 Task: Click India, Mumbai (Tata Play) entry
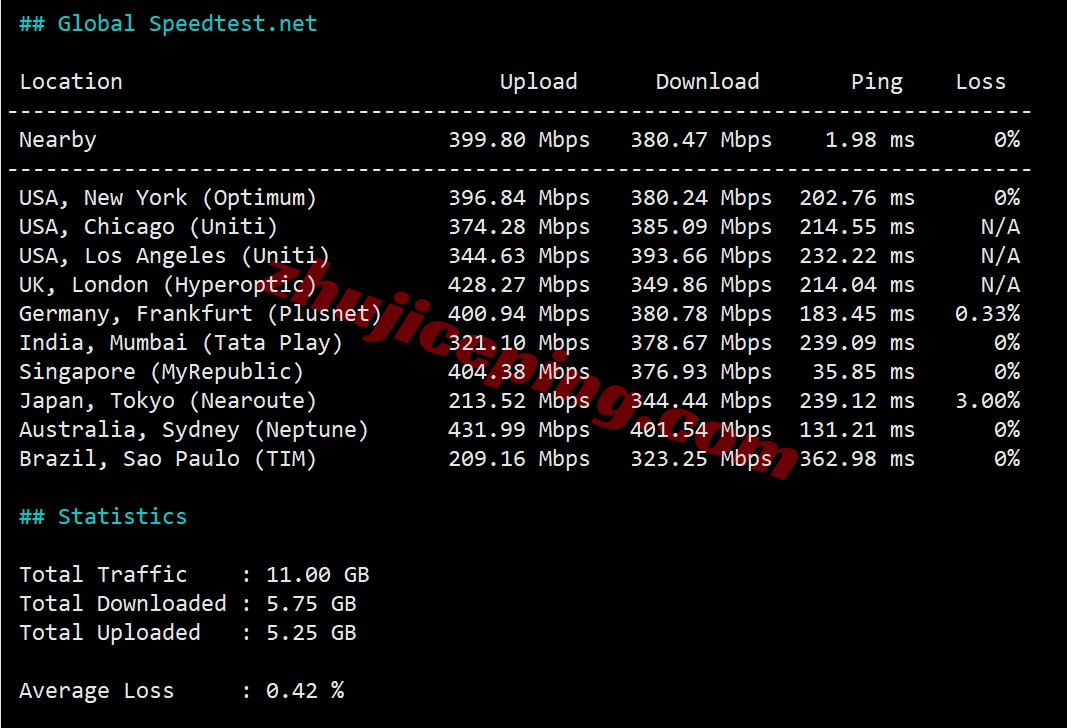[x=181, y=343]
